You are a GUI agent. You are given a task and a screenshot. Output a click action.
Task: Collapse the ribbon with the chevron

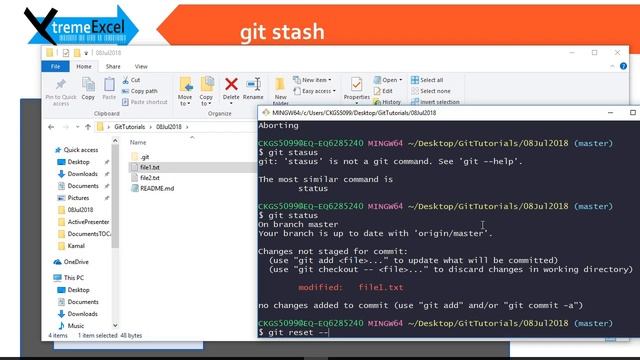click(x=612, y=66)
